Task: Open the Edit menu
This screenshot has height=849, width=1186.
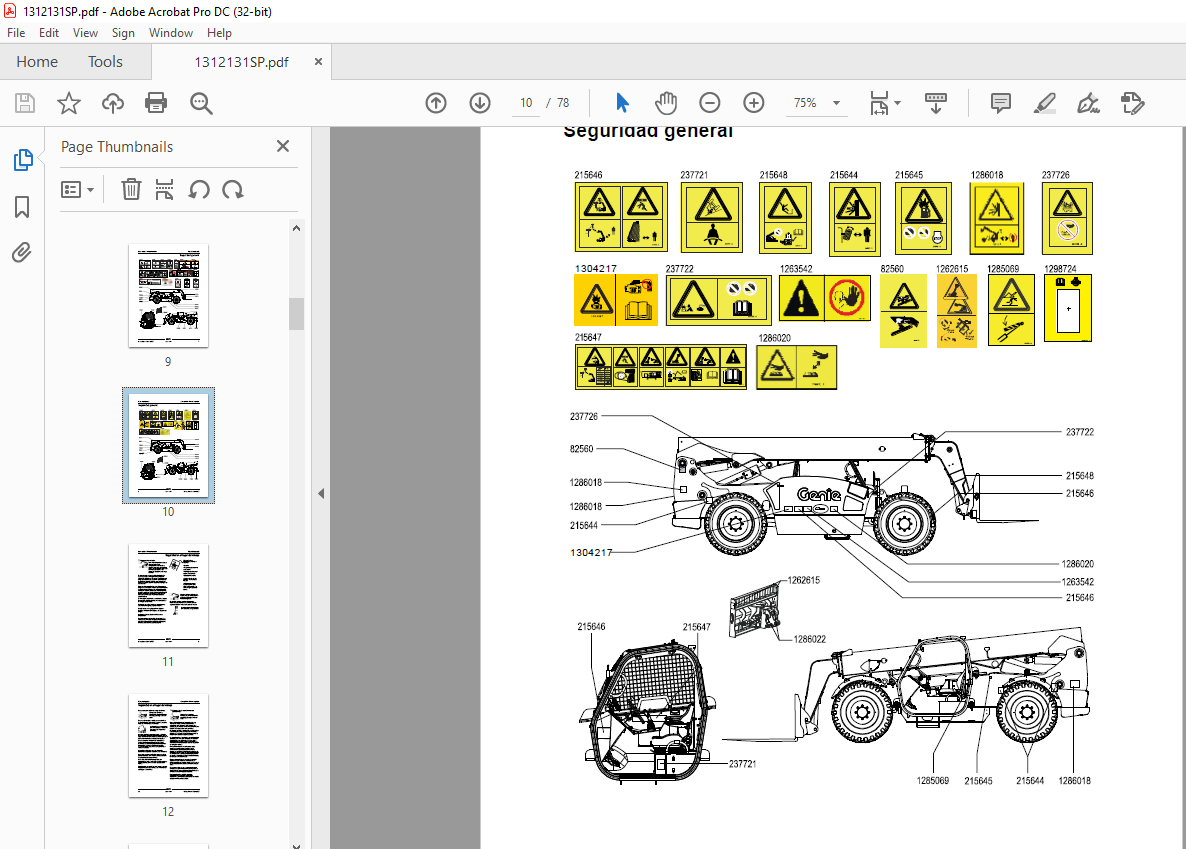Action: pyautogui.click(x=48, y=33)
